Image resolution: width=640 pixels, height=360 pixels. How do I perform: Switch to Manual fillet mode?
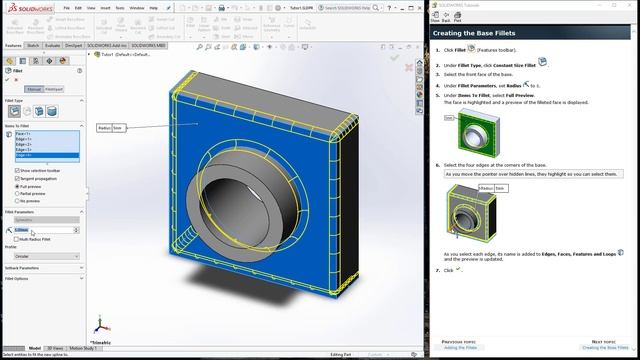point(34,89)
